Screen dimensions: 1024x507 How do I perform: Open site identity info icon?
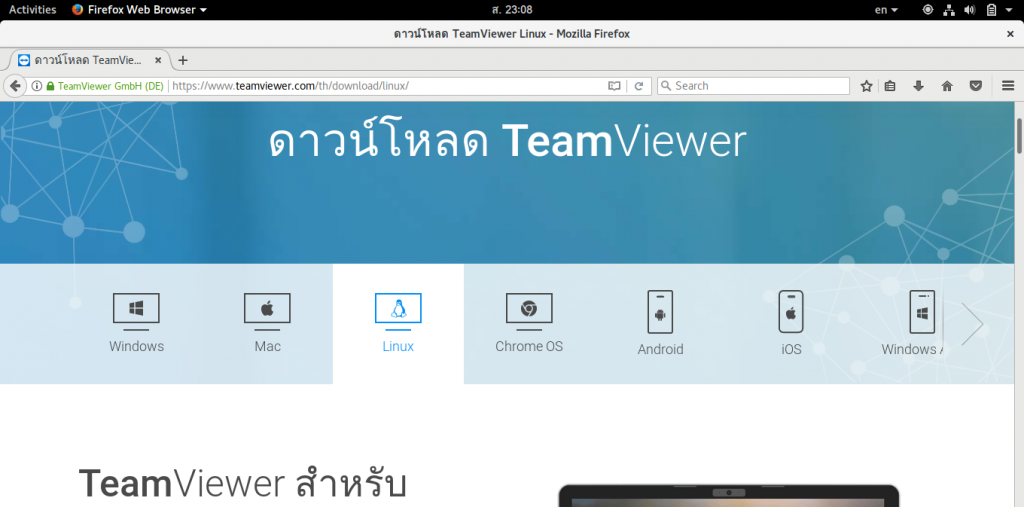click(37, 86)
